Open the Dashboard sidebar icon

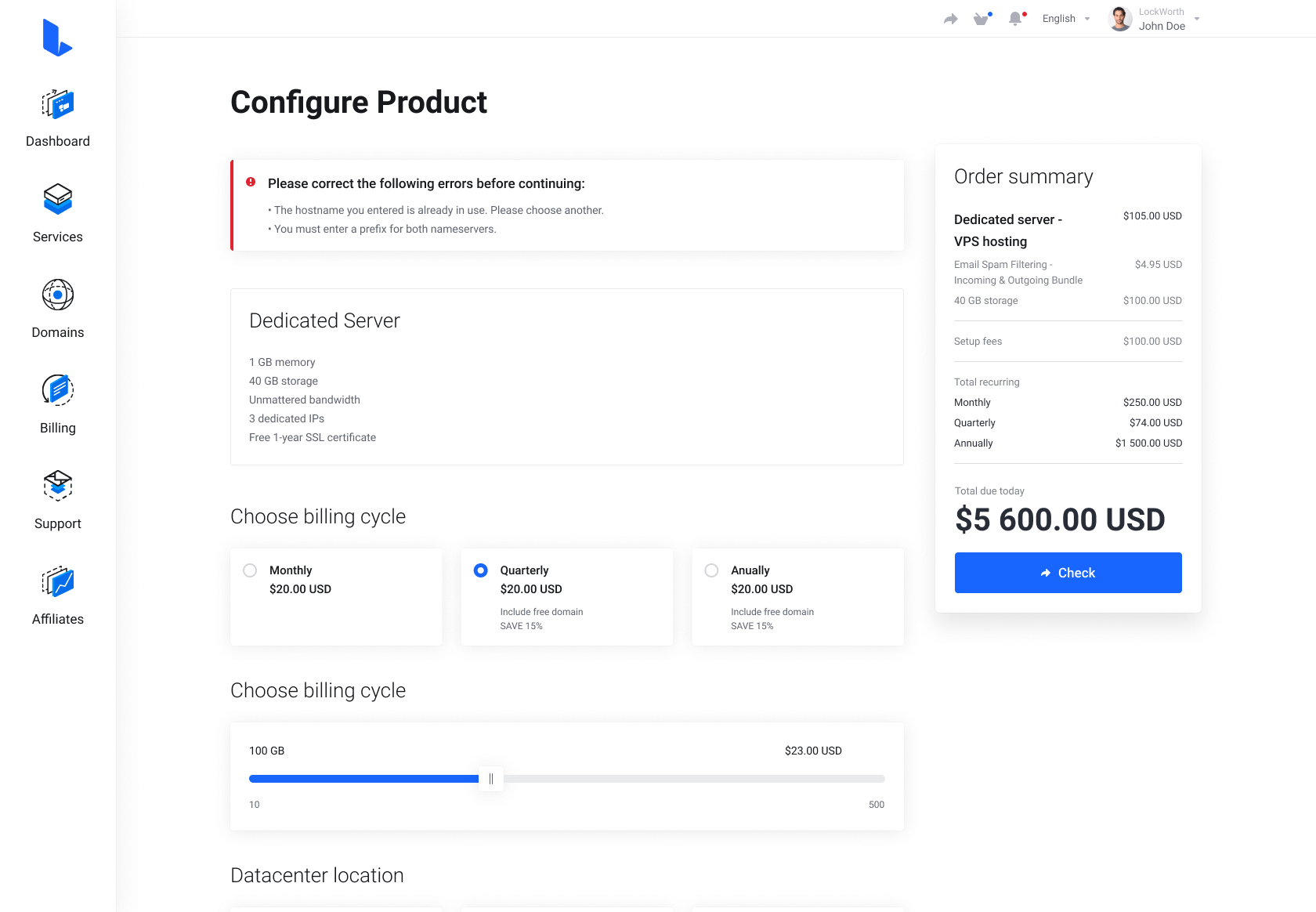(x=58, y=103)
